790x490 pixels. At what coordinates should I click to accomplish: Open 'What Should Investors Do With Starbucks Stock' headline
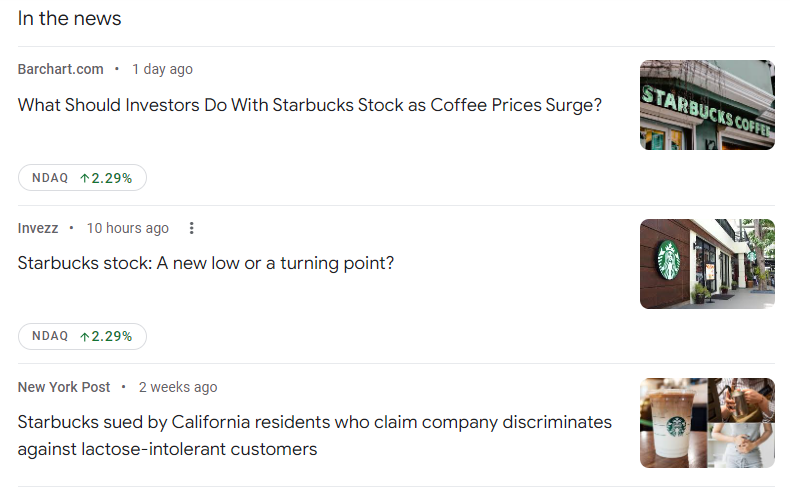[x=310, y=105]
